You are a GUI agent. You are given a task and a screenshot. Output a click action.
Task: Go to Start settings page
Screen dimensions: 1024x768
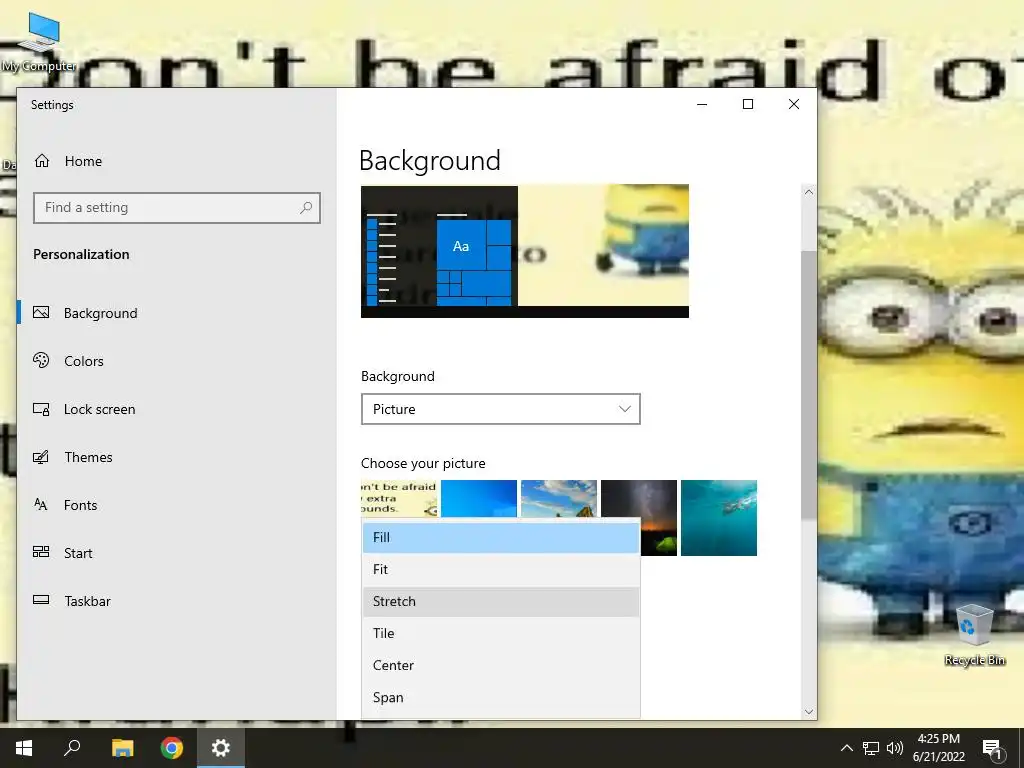point(78,553)
